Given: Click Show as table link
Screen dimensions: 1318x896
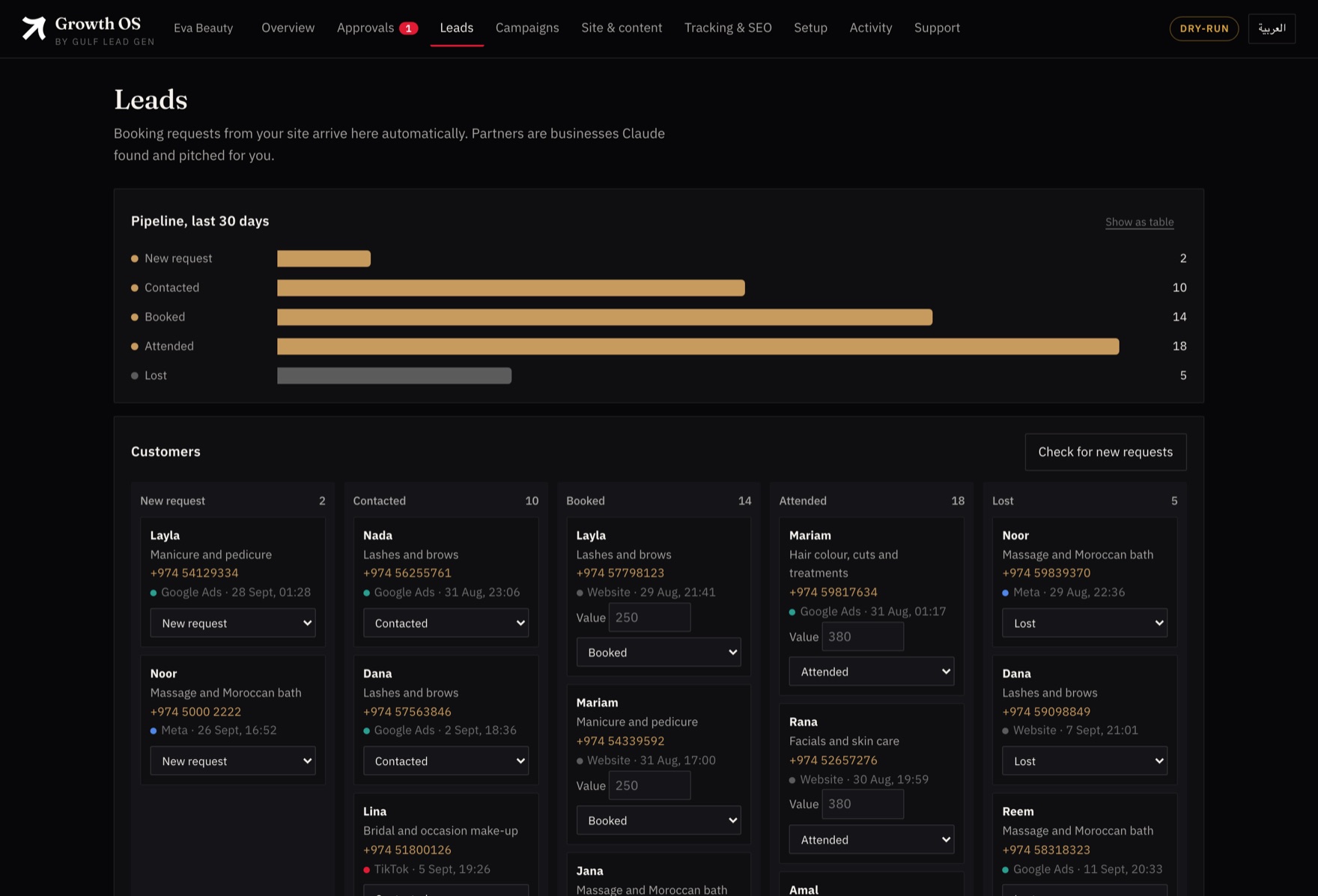Looking at the screenshot, I should (1139, 222).
